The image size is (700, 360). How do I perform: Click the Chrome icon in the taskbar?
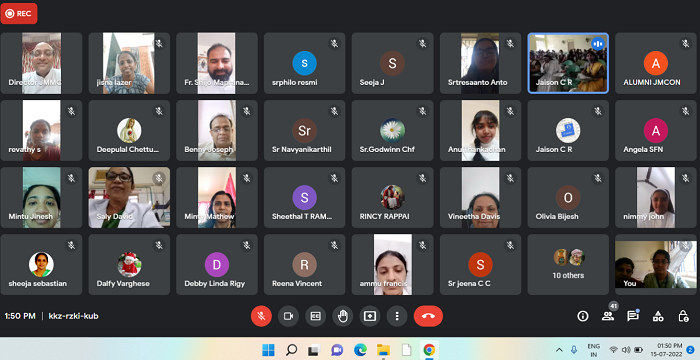click(x=429, y=350)
